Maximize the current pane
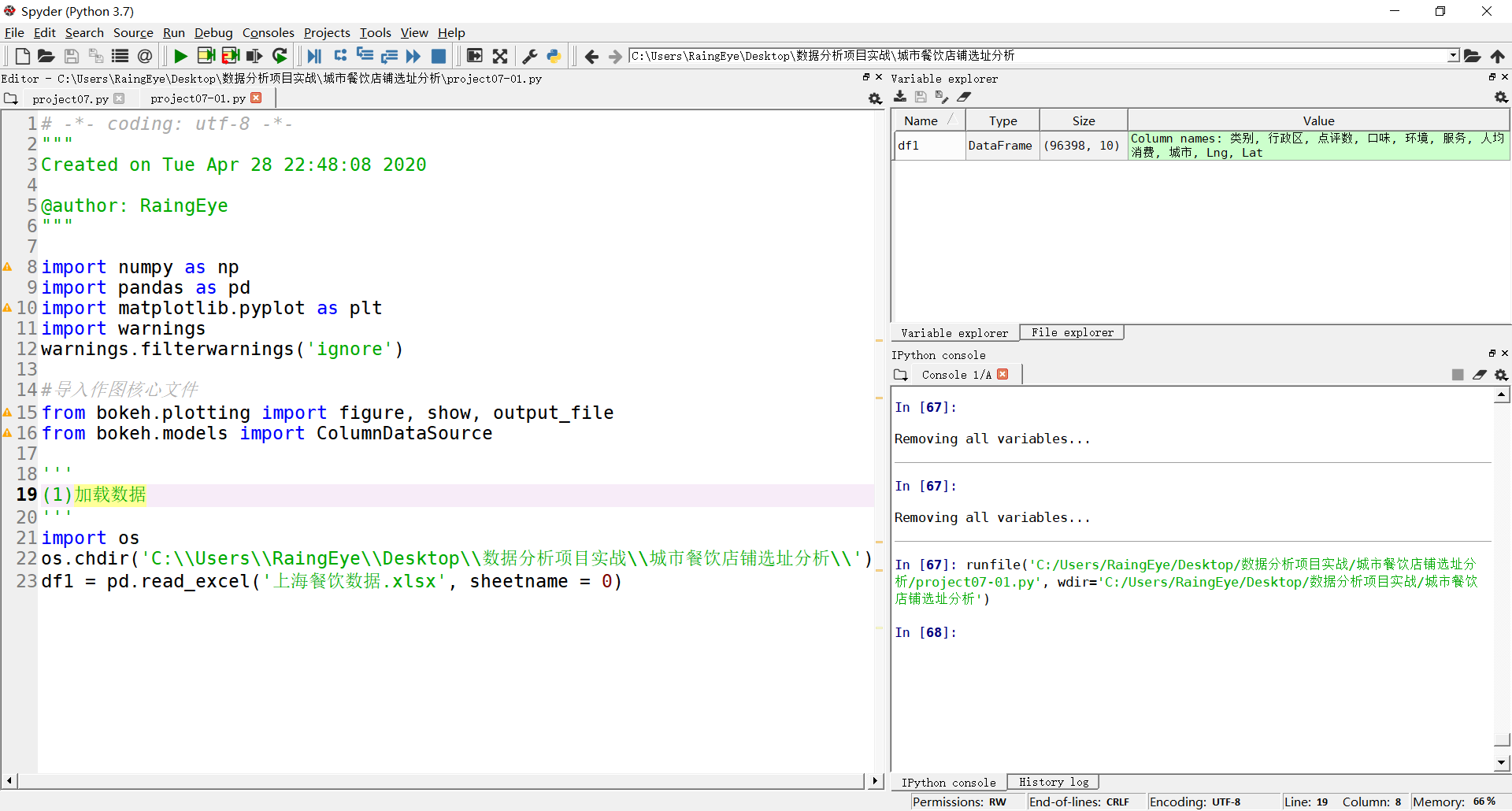The height and width of the screenshot is (811, 1512). (x=474, y=56)
